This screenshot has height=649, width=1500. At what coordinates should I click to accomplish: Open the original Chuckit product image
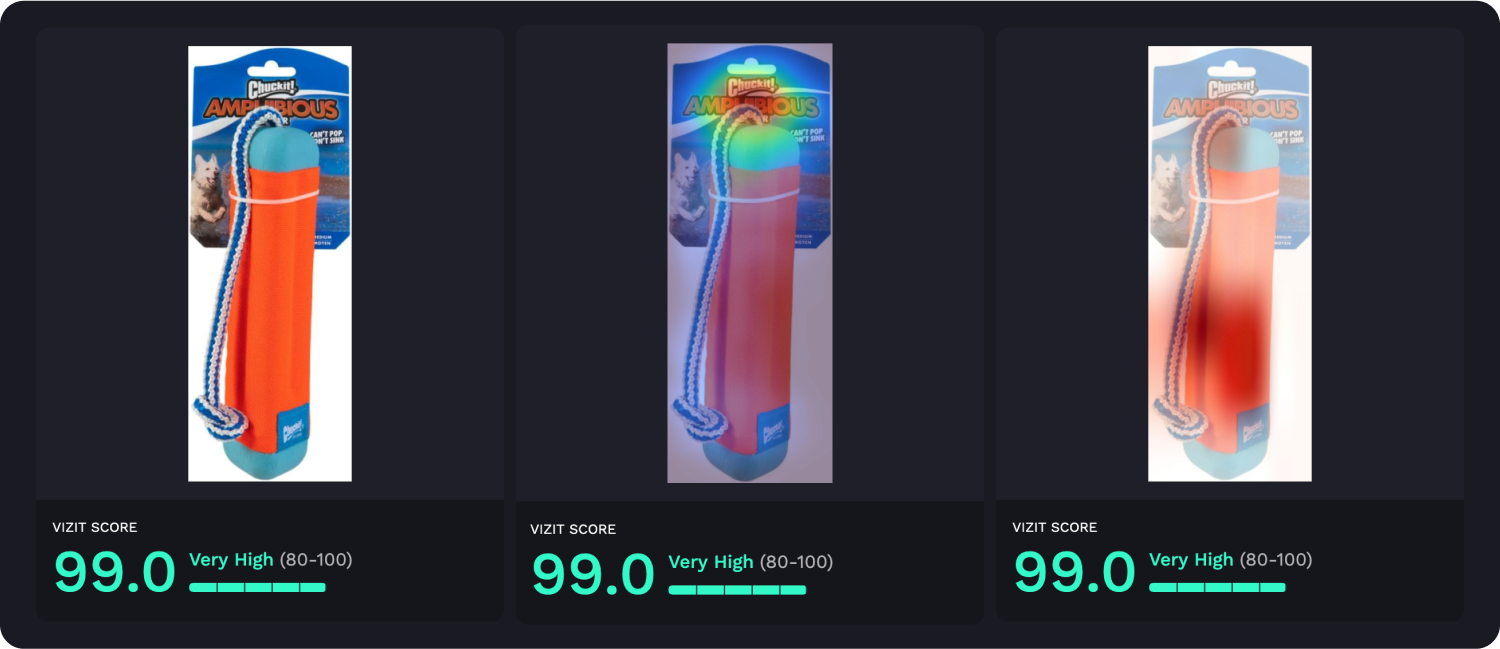[270, 264]
